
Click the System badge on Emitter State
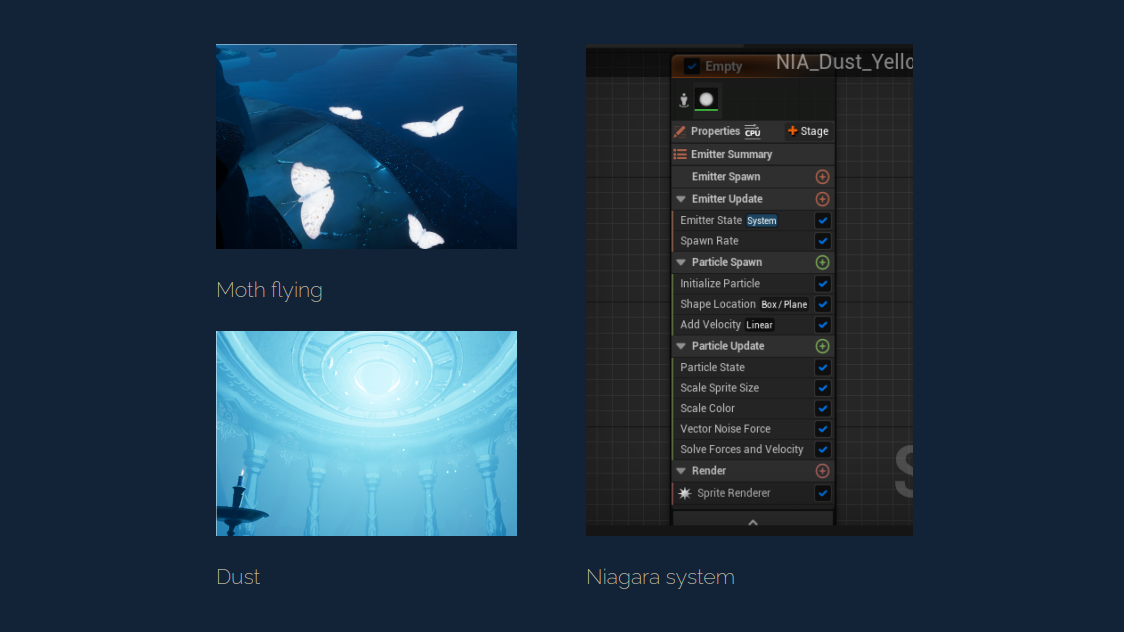[761, 221]
